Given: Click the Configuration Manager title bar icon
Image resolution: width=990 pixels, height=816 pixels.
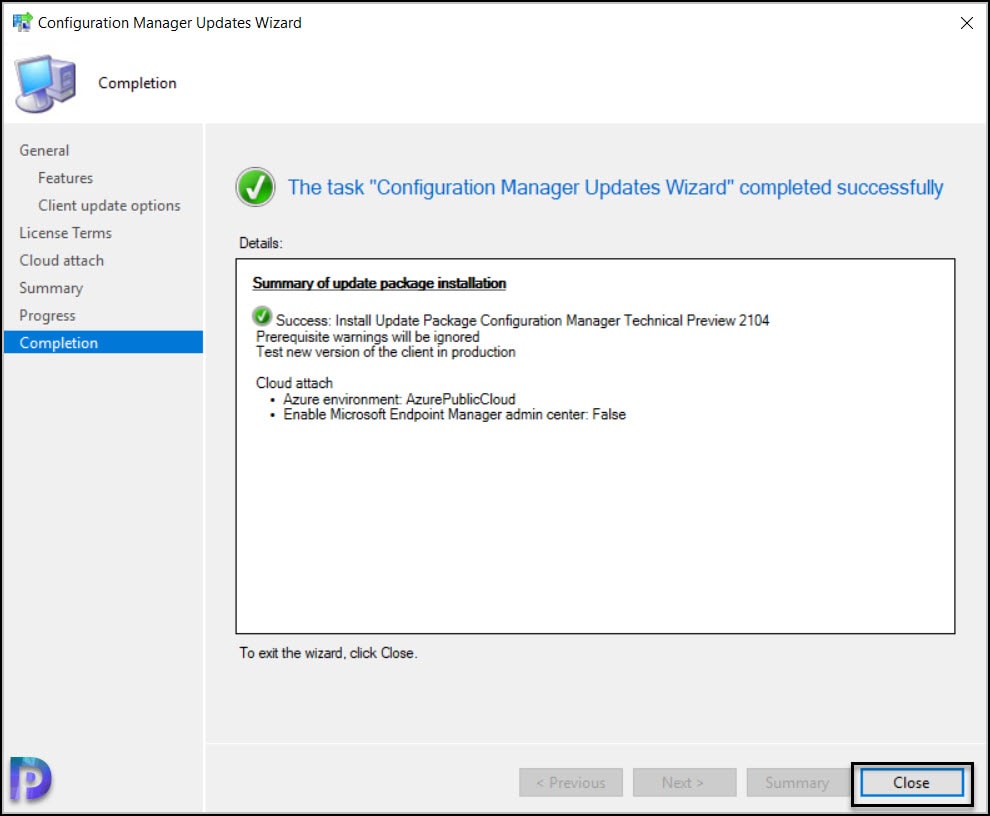Looking at the screenshot, I should pyautogui.click(x=22, y=22).
